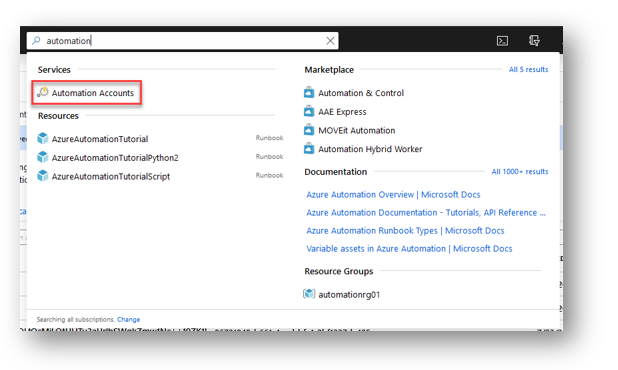This screenshot has height=370, width=618.
Task: Open Azure Automation Overview doc link
Action: (393, 195)
